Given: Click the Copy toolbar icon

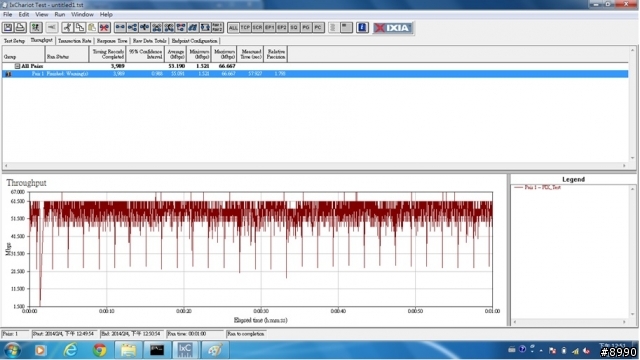Looking at the screenshot, I should coord(80,27).
